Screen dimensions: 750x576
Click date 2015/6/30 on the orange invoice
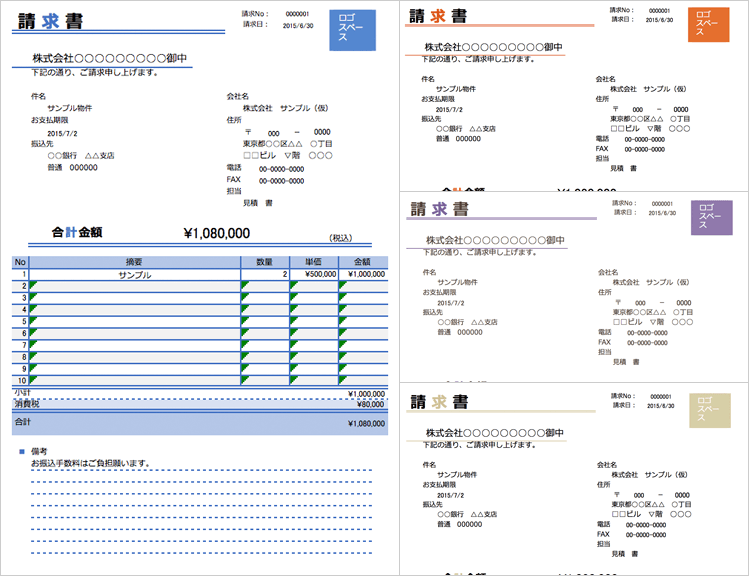pos(659,20)
